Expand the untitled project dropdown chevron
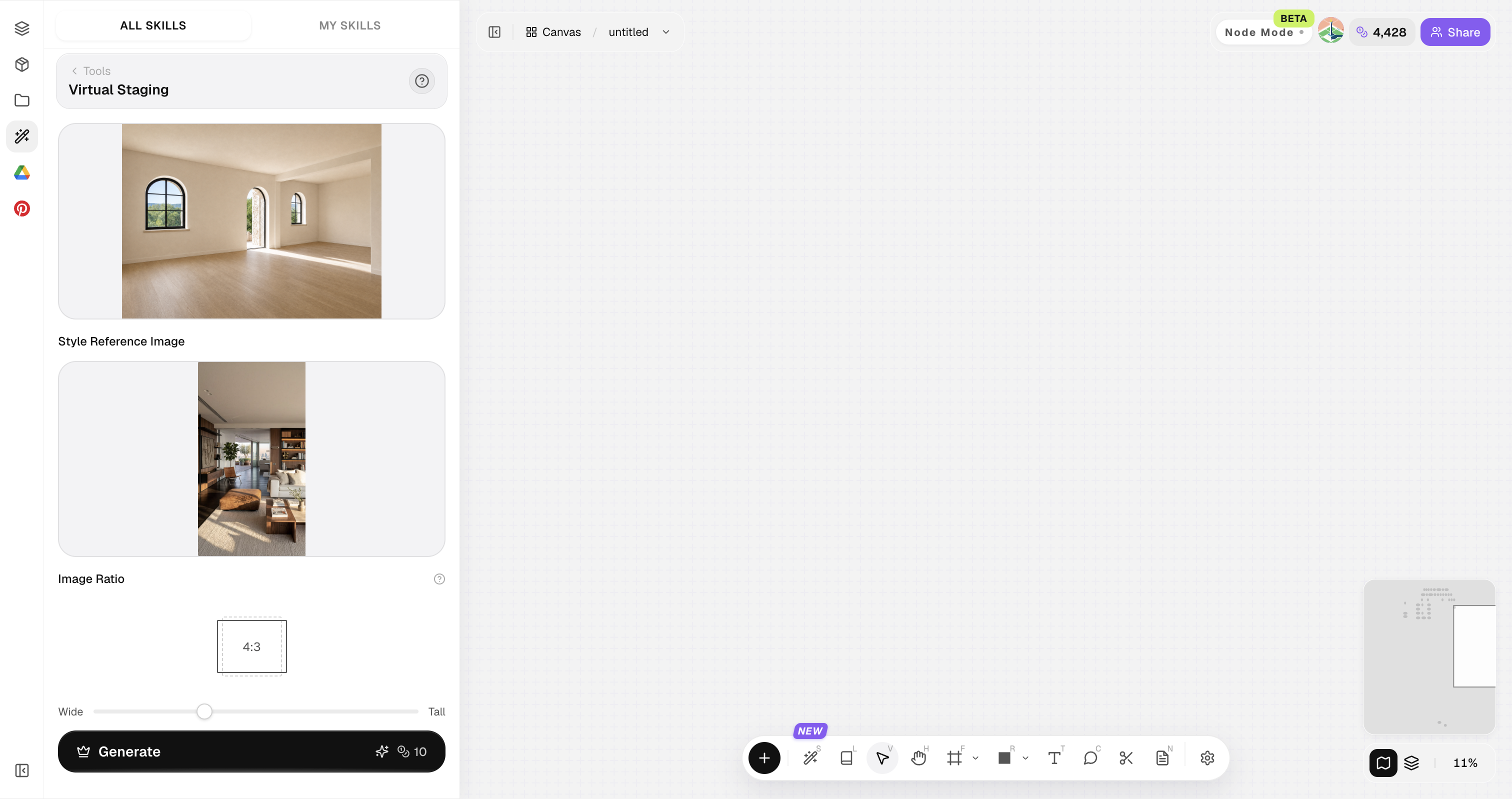 (665, 32)
